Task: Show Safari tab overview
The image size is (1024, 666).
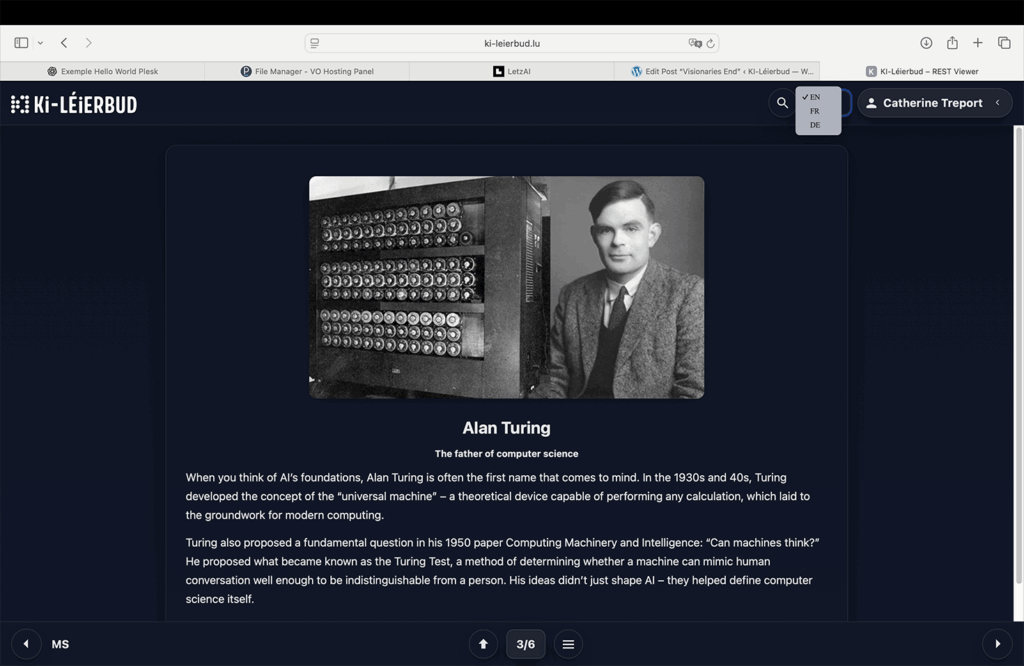Action: (x=1004, y=43)
